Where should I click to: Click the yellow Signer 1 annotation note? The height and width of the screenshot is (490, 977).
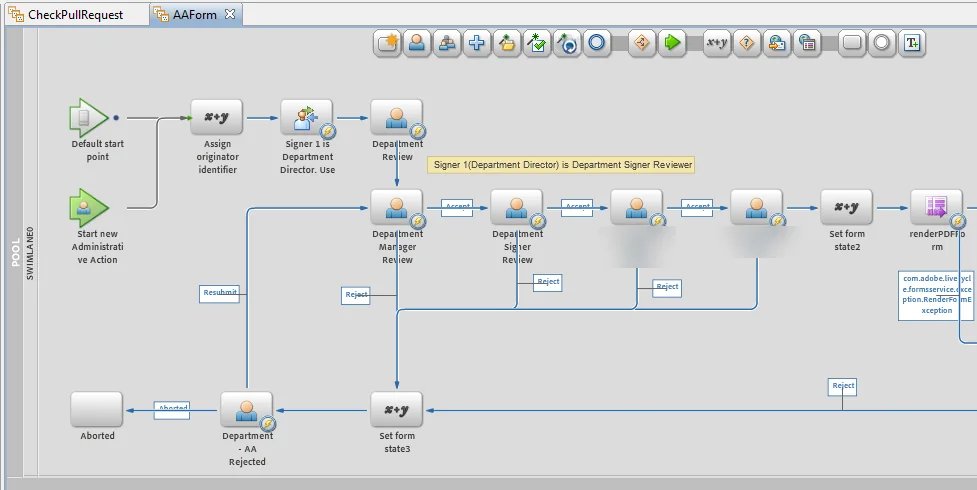click(x=561, y=165)
